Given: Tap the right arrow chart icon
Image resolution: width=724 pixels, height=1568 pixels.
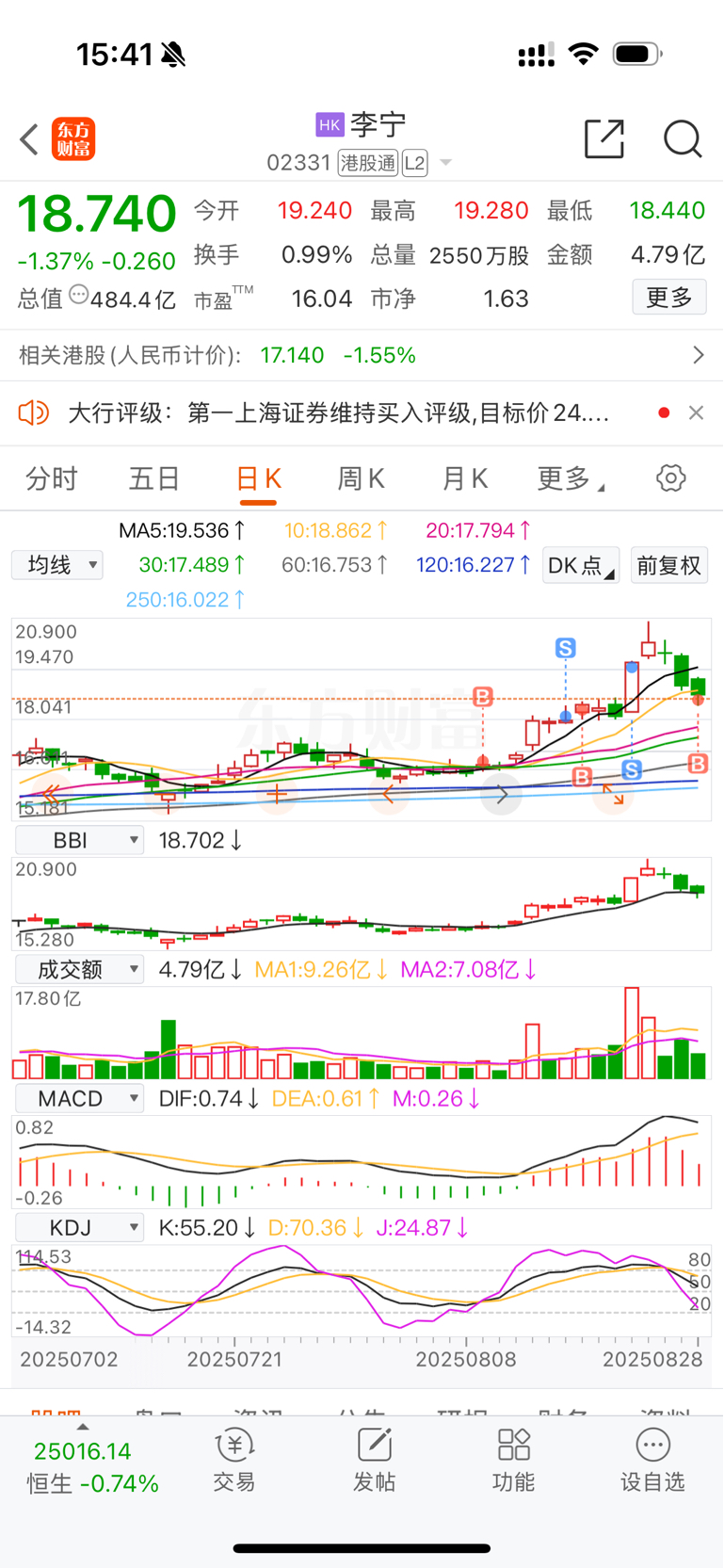Looking at the screenshot, I should [501, 796].
